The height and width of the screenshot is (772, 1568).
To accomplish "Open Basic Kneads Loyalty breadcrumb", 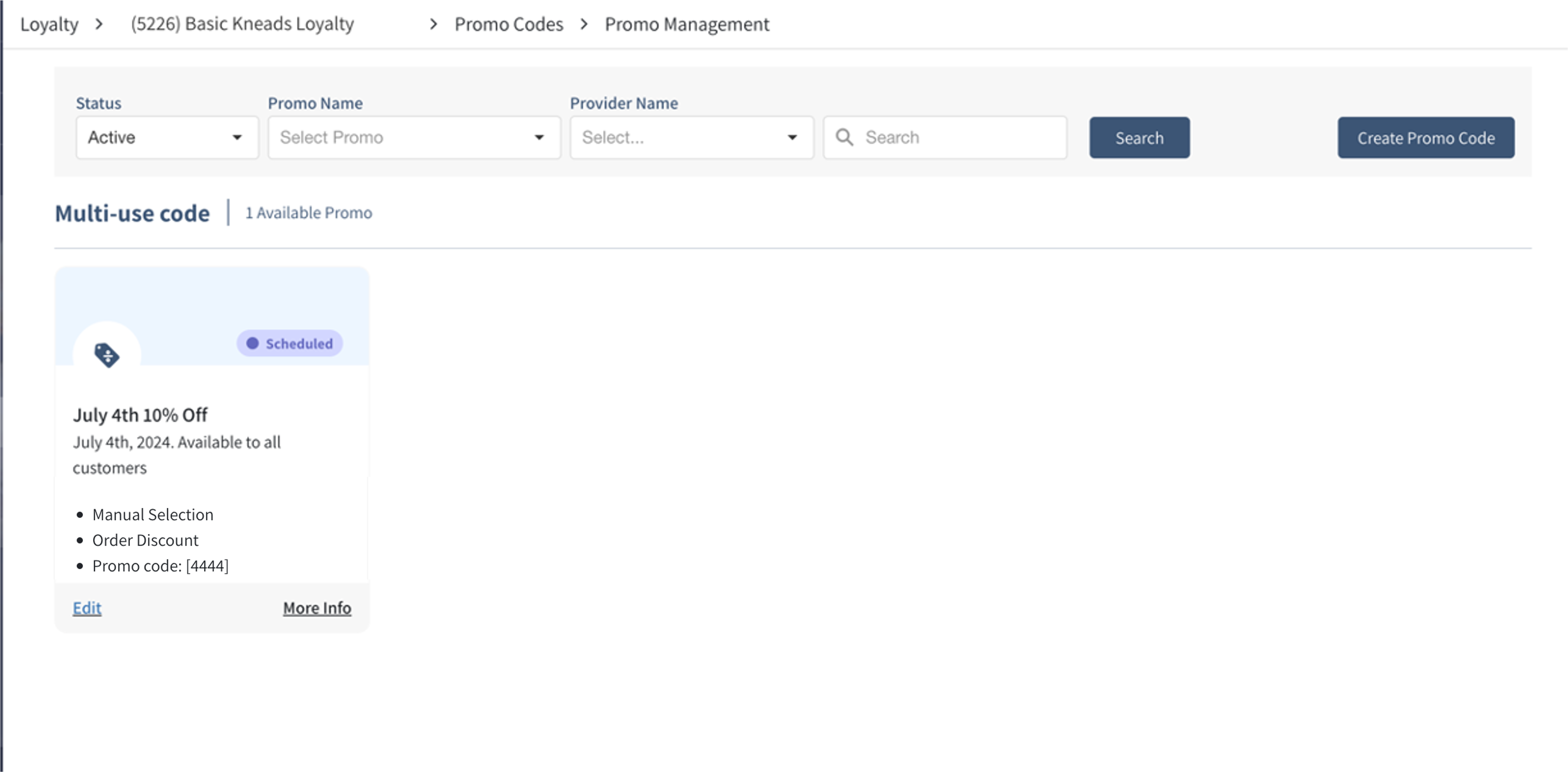I will [x=242, y=24].
